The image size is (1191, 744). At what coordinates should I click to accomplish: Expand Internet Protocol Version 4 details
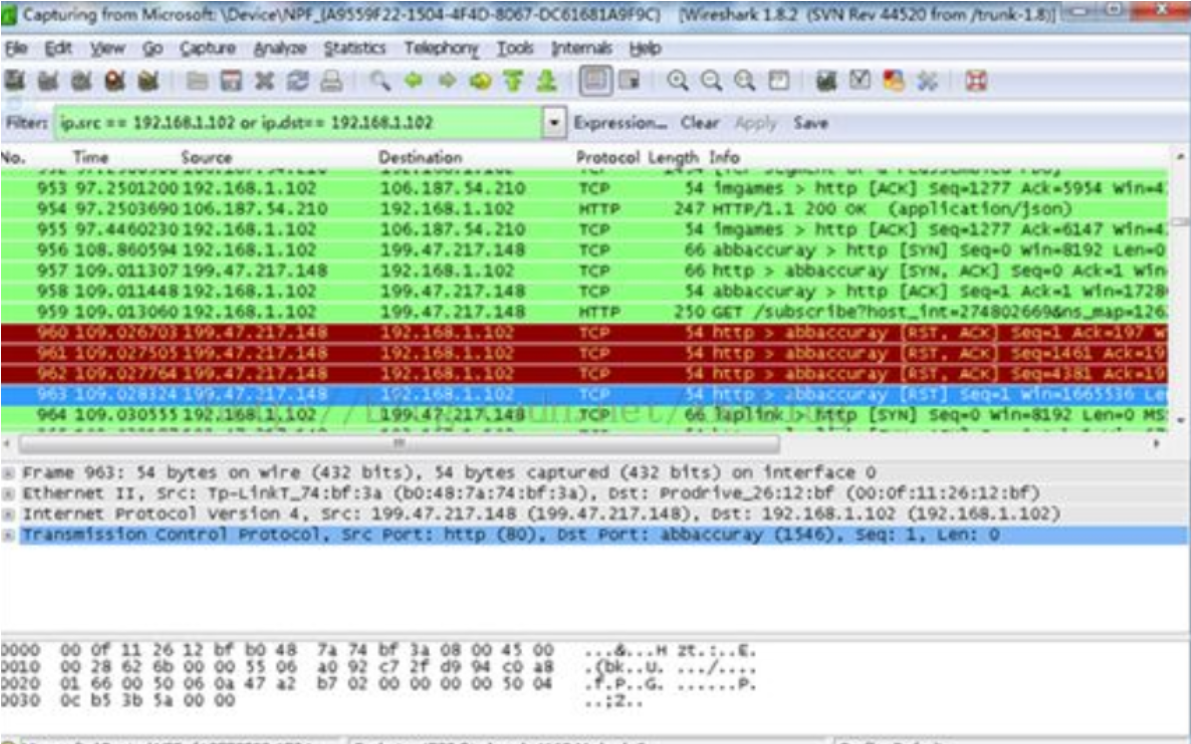pyautogui.click(x=8, y=514)
